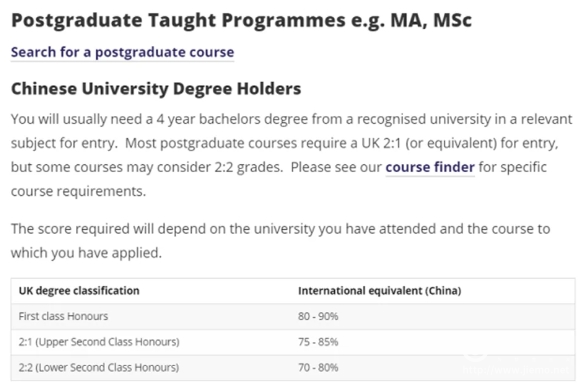The width and height of the screenshot is (580, 386).
Task: Click the 'First class Honours' table cell
Action: pyautogui.click(x=63, y=316)
